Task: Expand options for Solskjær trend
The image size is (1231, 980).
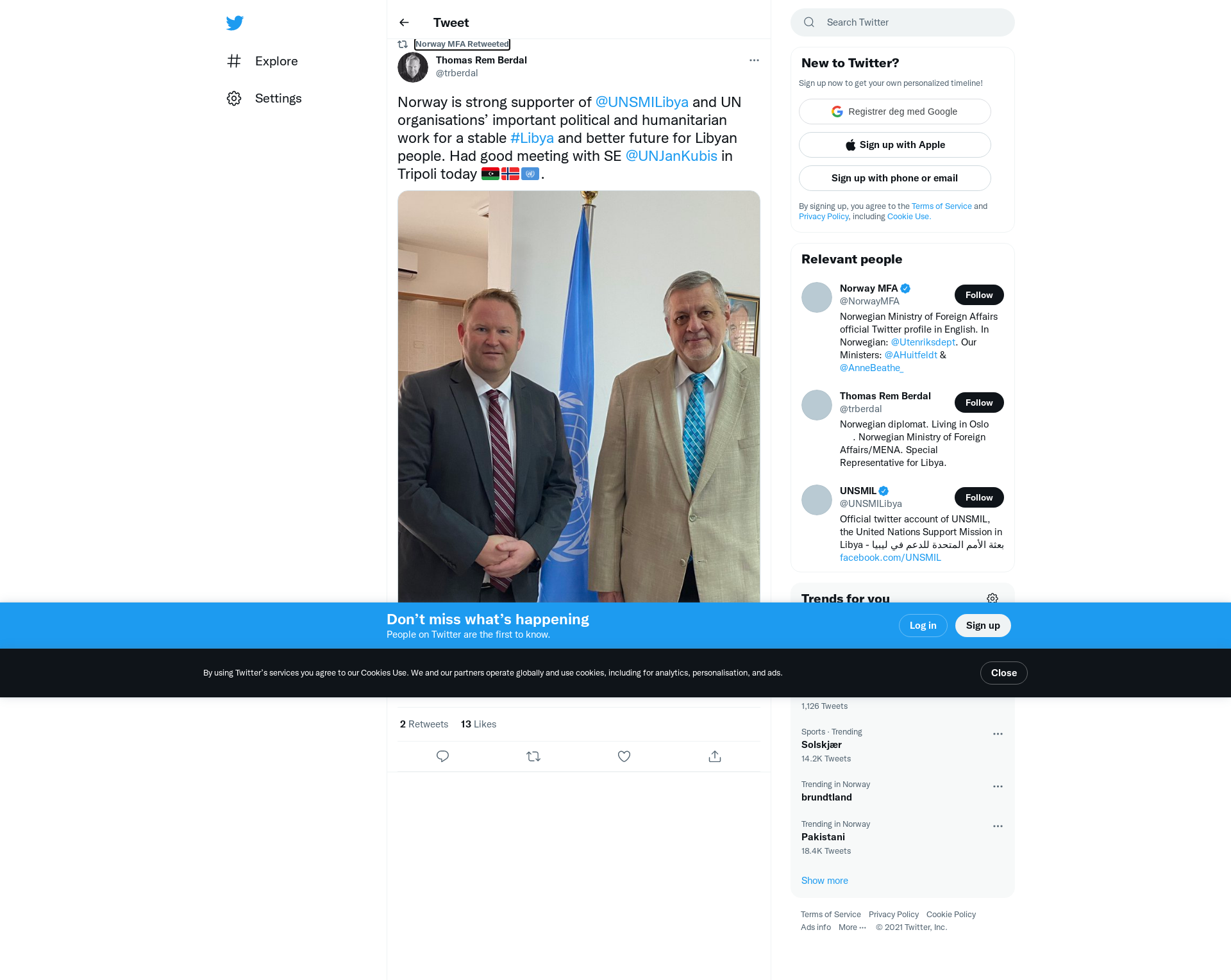Action: coord(998,734)
